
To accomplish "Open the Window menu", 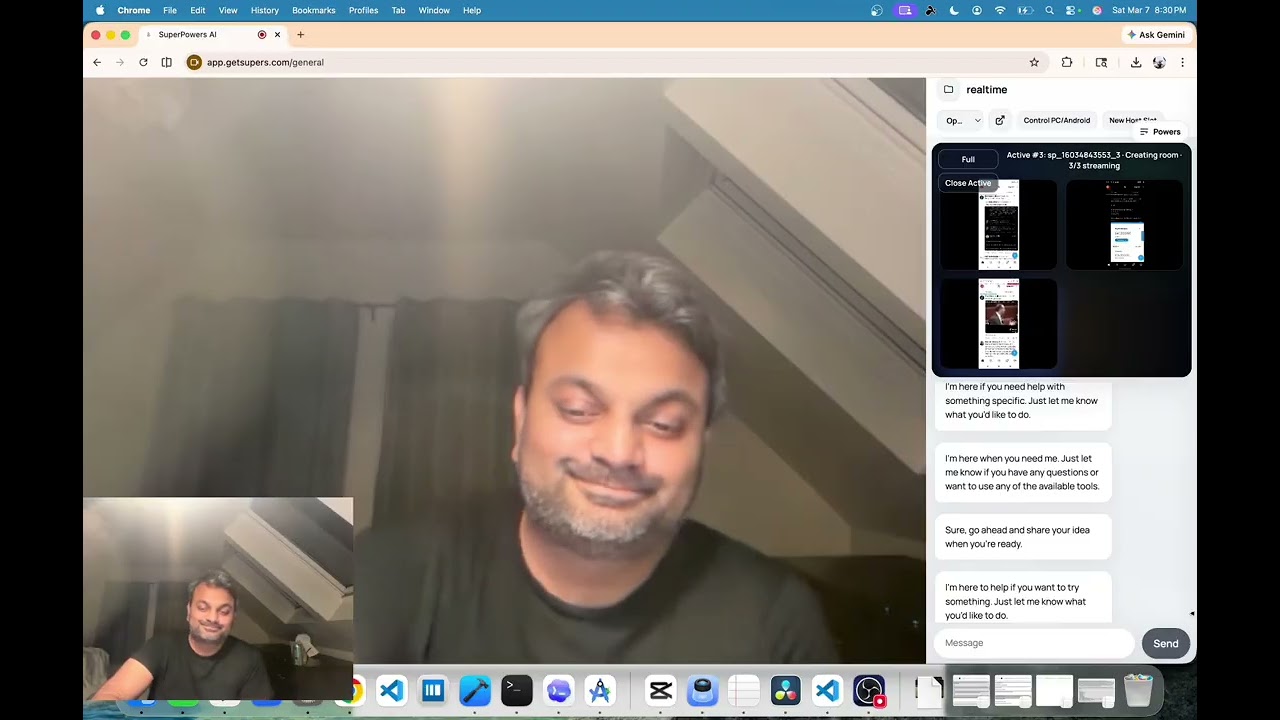I will click(x=434, y=10).
